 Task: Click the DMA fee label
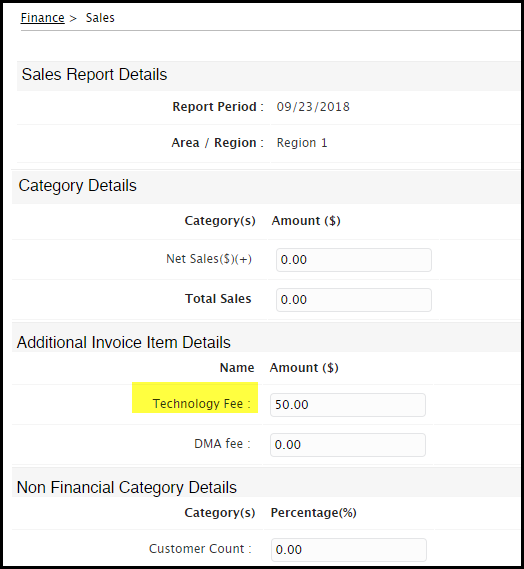pos(222,443)
